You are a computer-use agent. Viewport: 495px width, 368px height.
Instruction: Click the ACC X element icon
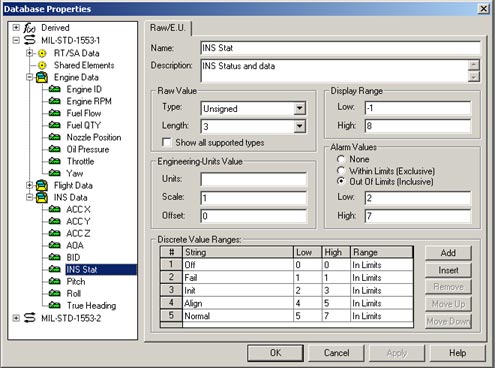click(x=55, y=209)
